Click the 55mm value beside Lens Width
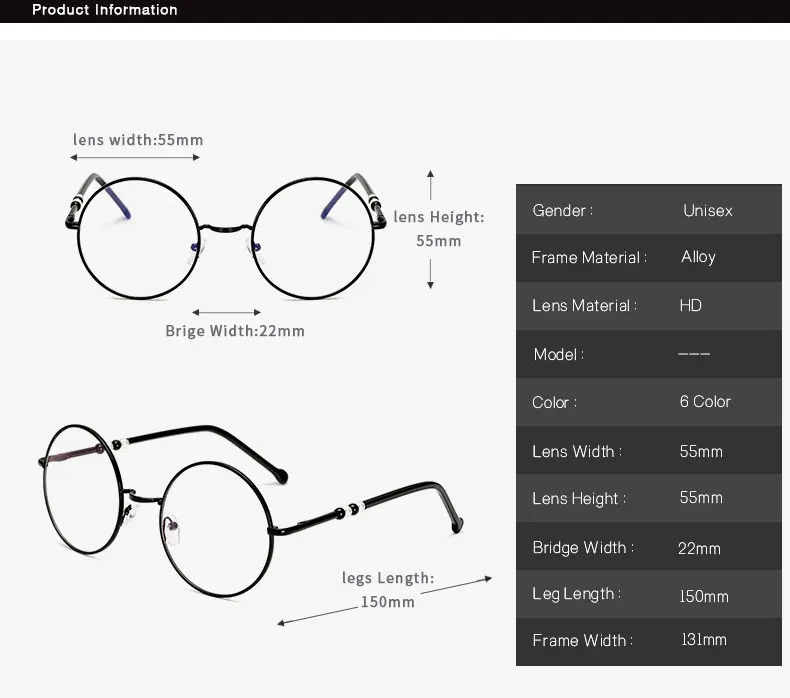The image size is (790, 698). pyautogui.click(x=701, y=451)
